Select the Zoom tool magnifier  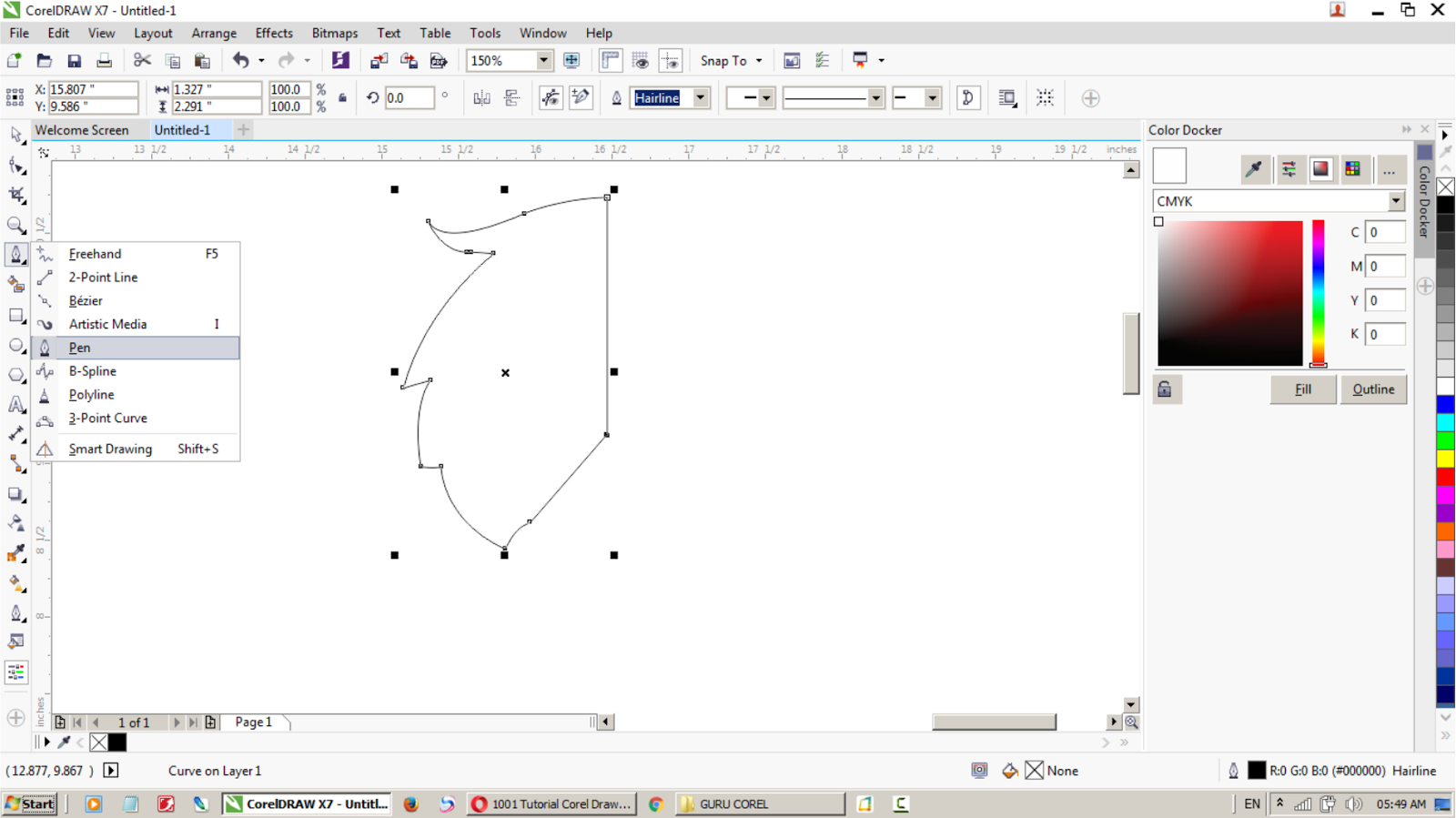coord(16,225)
